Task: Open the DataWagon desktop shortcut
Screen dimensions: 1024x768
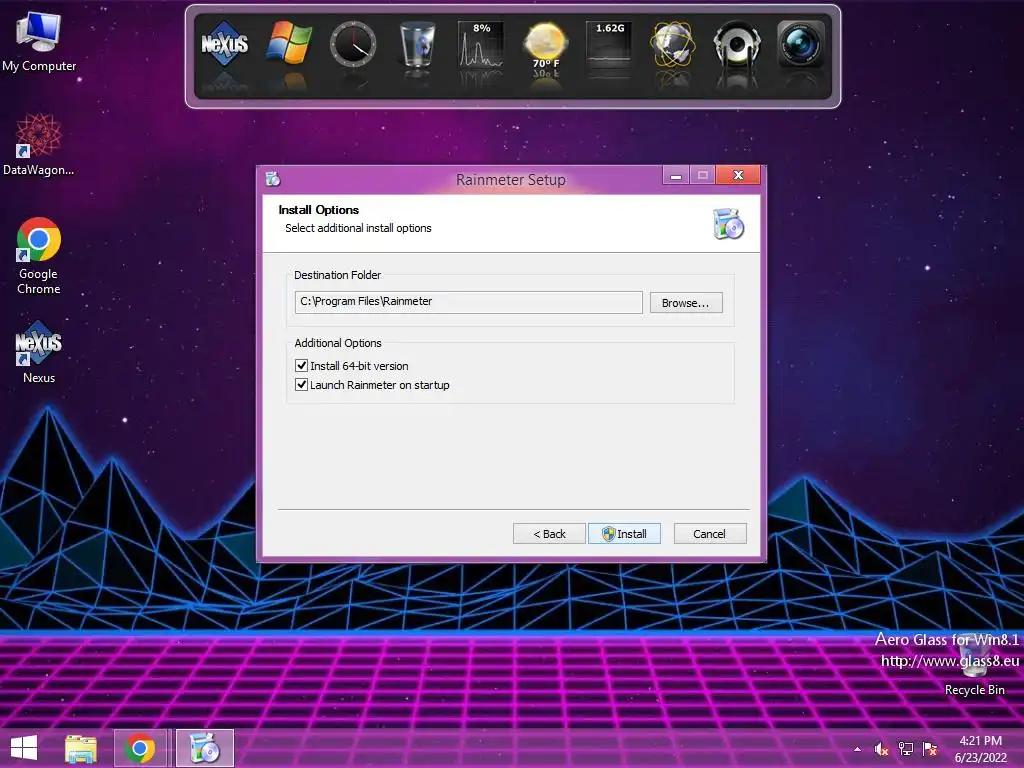Action: pyautogui.click(x=39, y=145)
